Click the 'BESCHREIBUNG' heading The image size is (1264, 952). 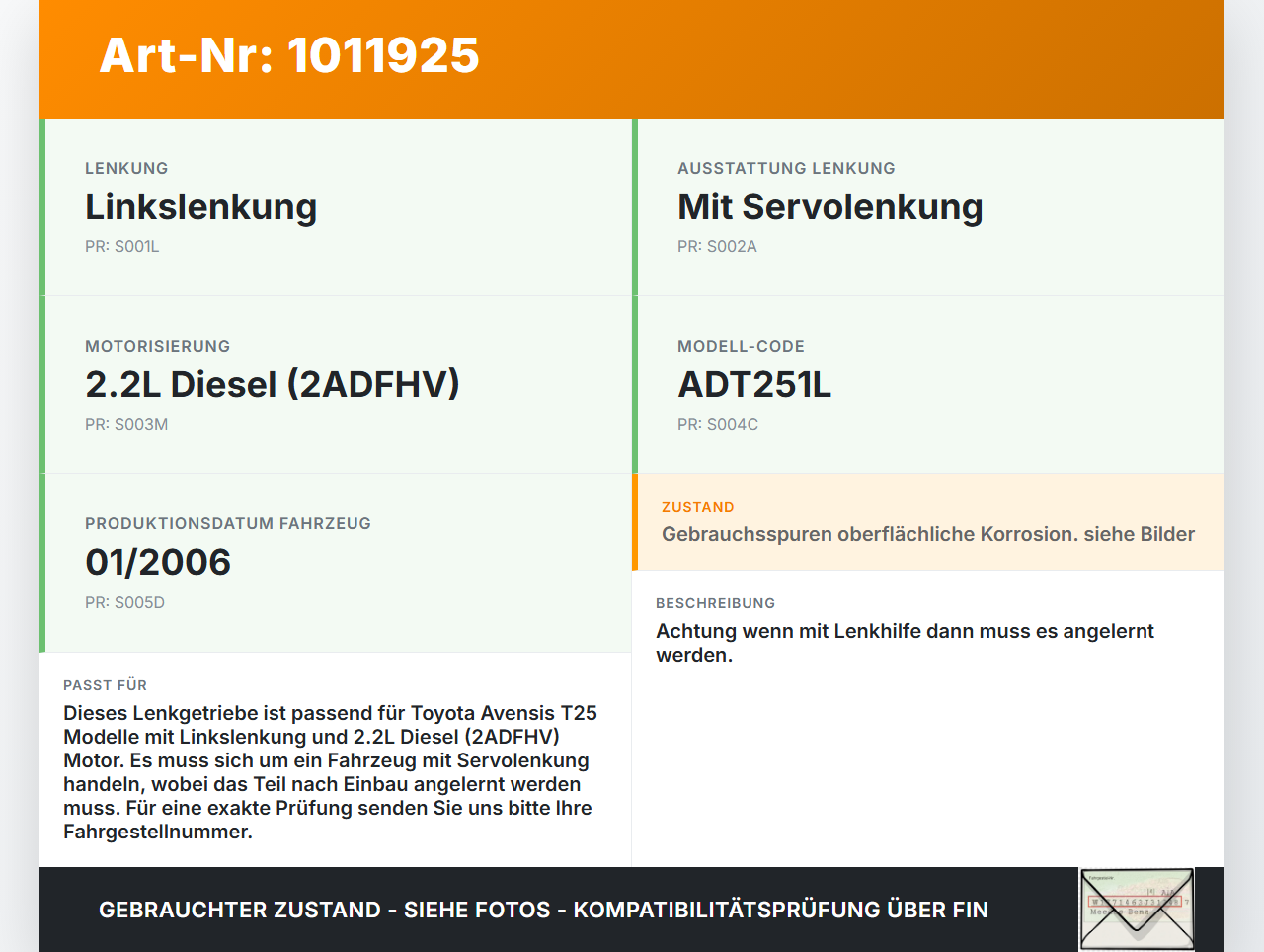coord(716,603)
